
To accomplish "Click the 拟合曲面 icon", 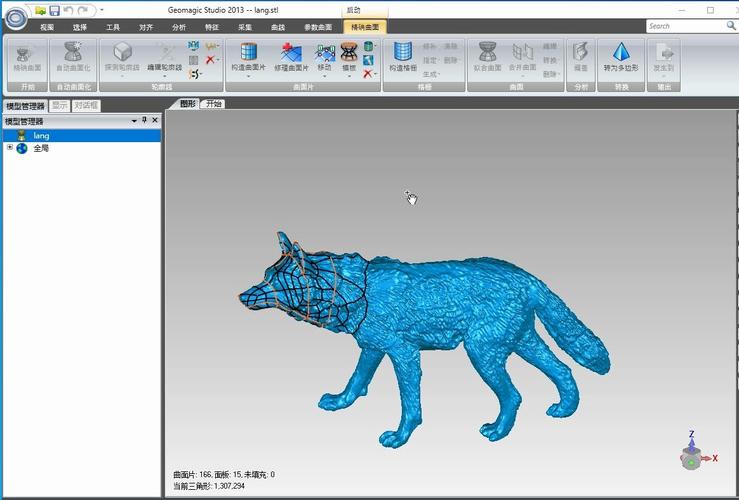I will (x=487, y=51).
